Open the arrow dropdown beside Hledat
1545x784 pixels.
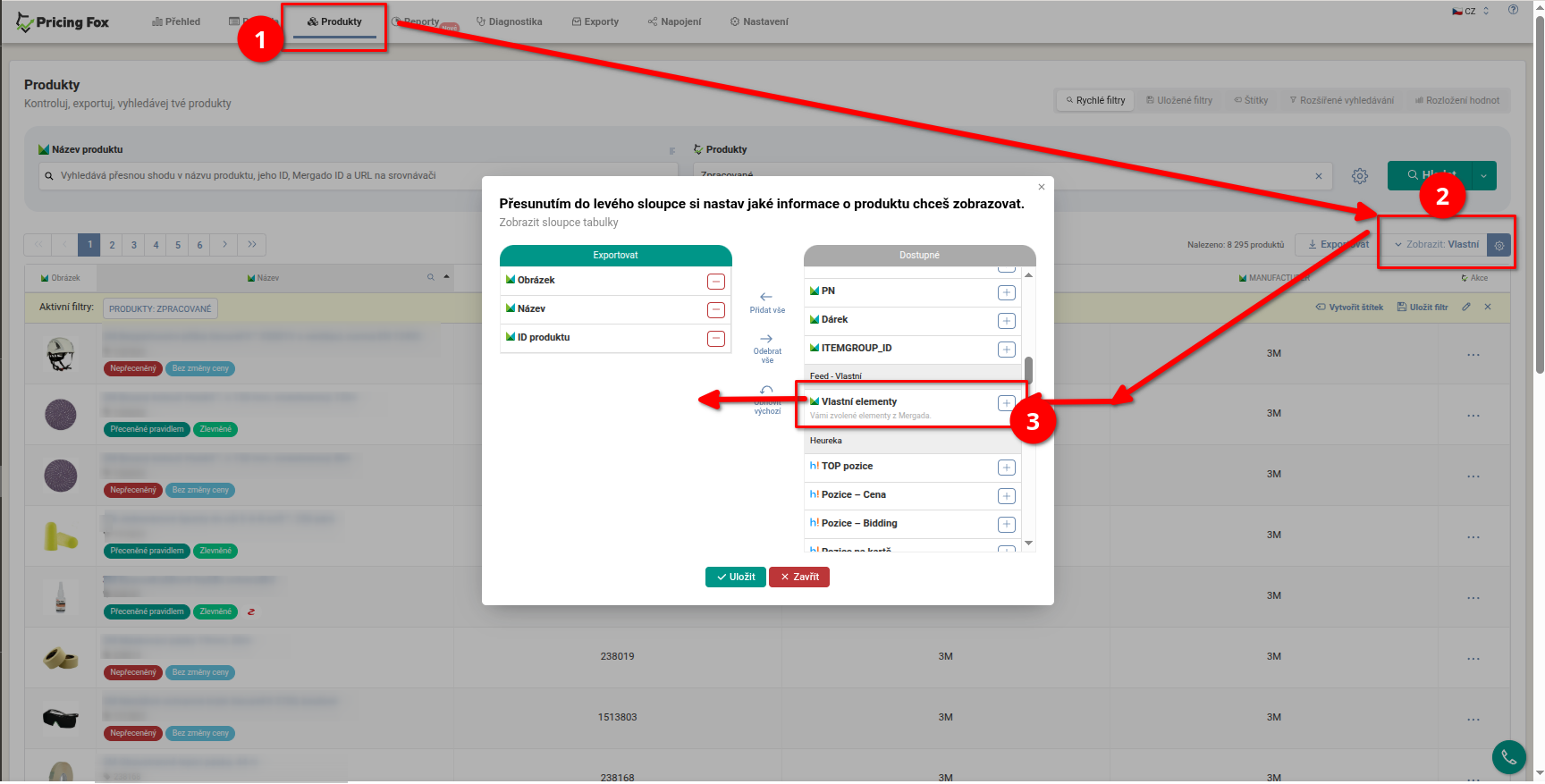click(1483, 176)
